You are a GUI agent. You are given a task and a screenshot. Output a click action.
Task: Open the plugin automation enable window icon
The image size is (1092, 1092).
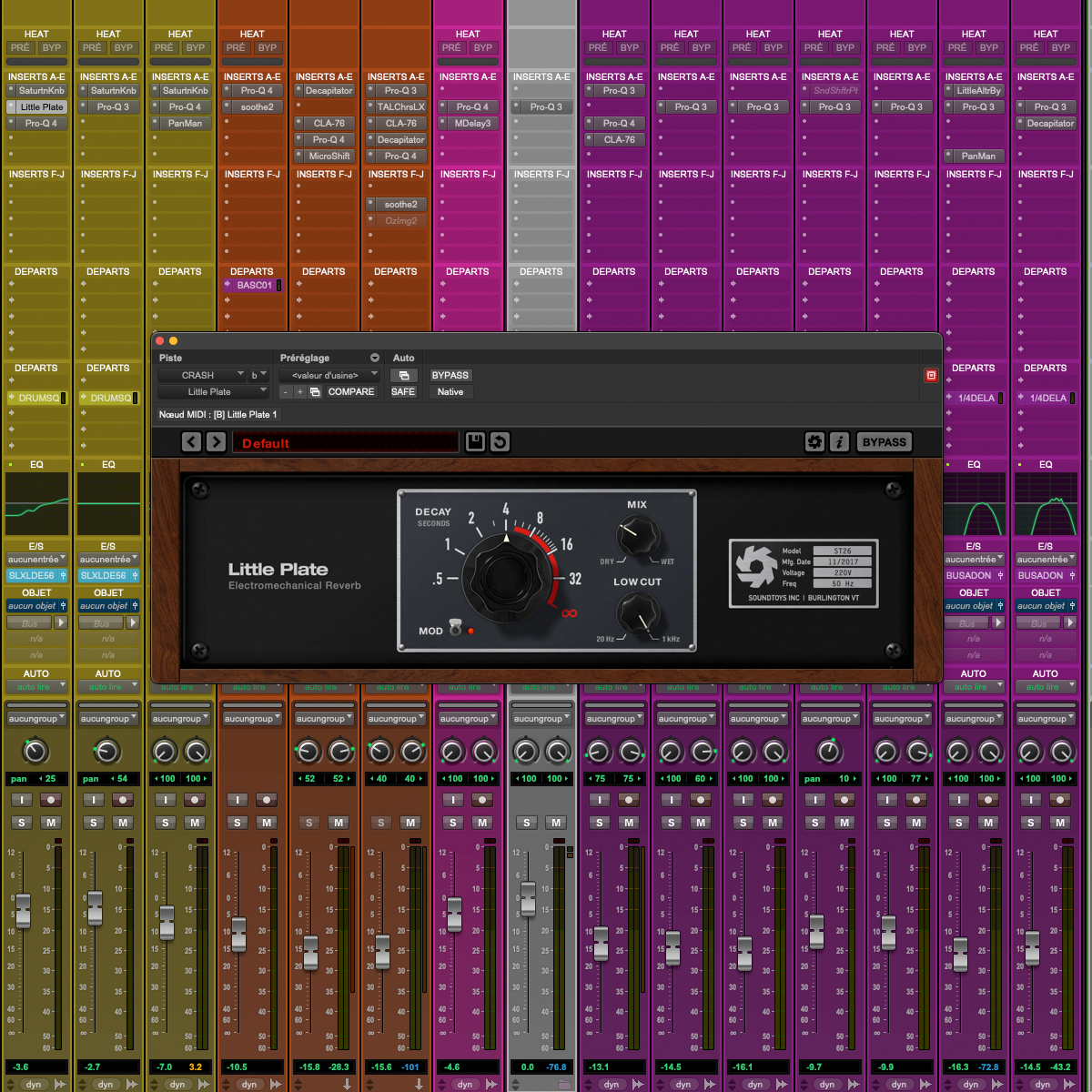click(403, 375)
